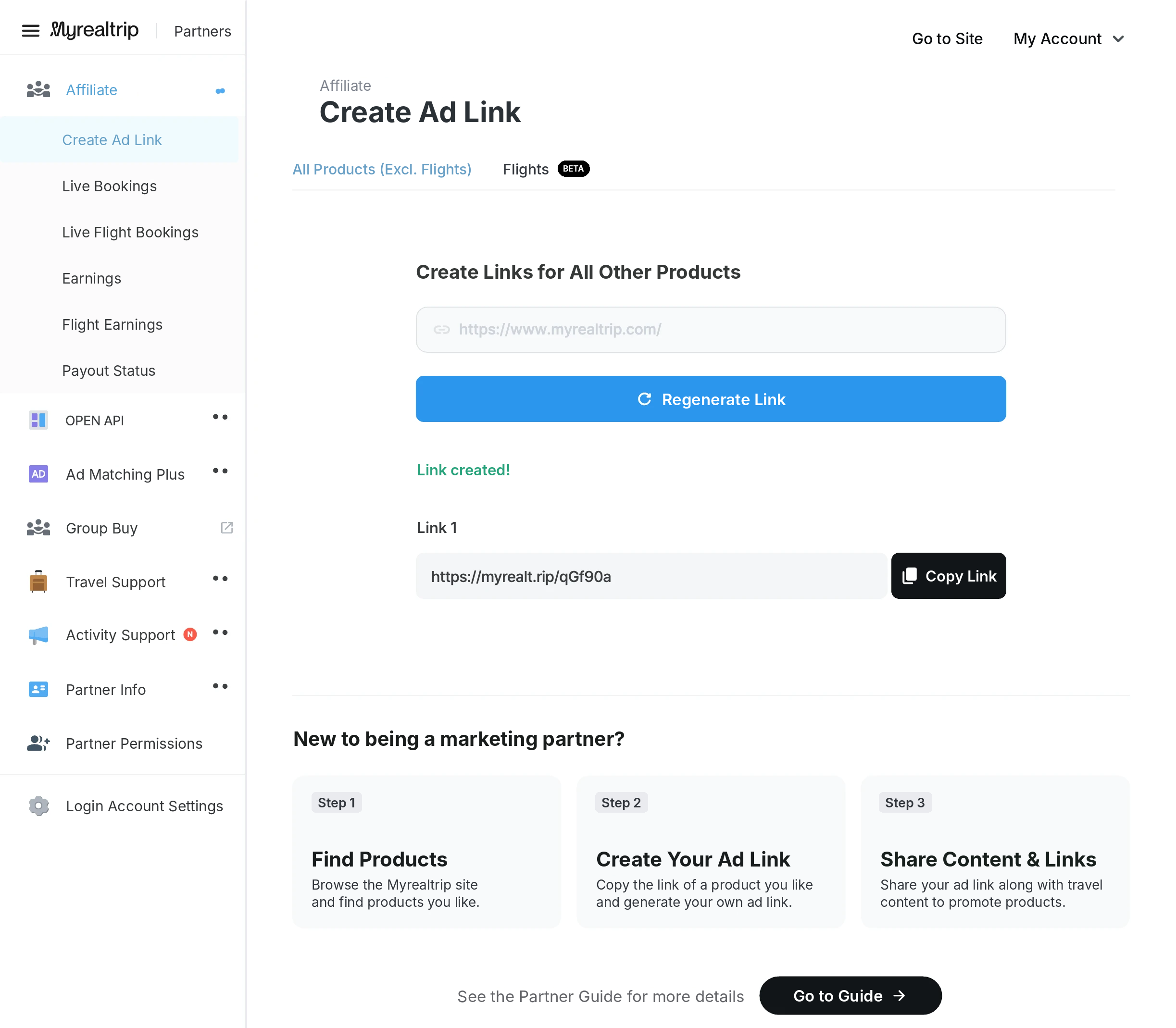Expand the OPEN API section
This screenshot has height=1028, width=1176.
point(220,417)
